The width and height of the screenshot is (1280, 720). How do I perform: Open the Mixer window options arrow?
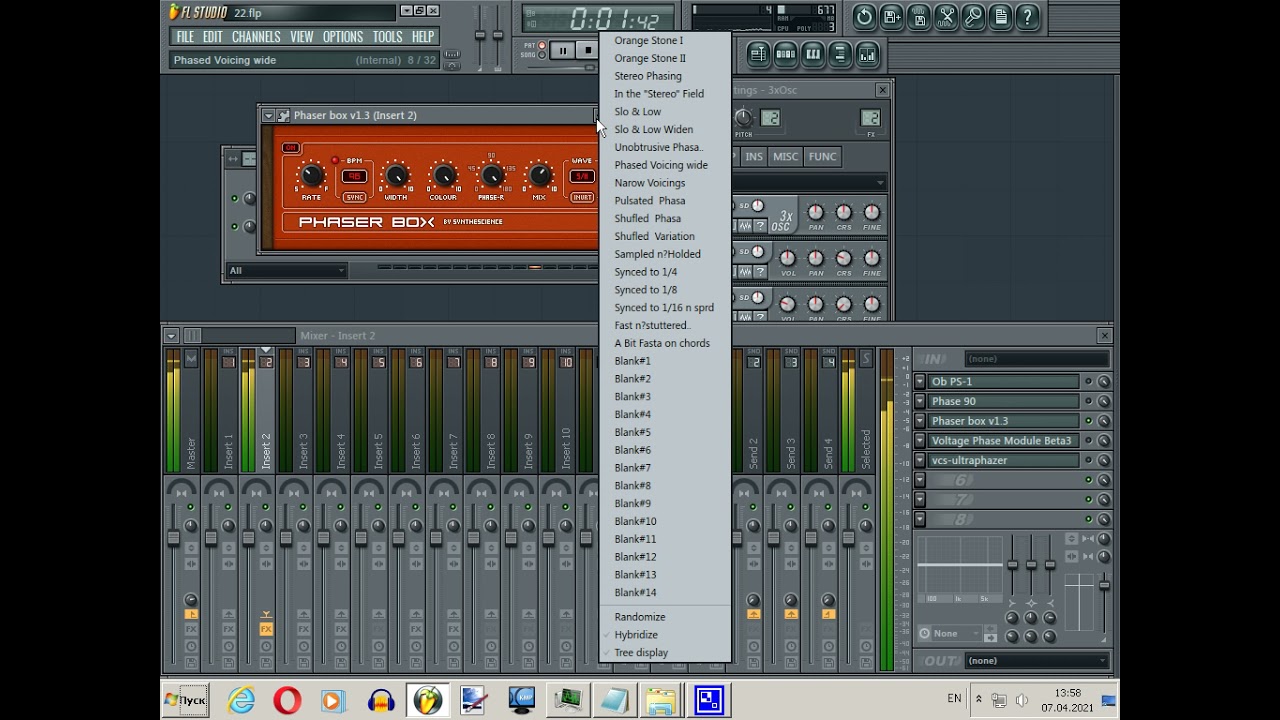171,336
